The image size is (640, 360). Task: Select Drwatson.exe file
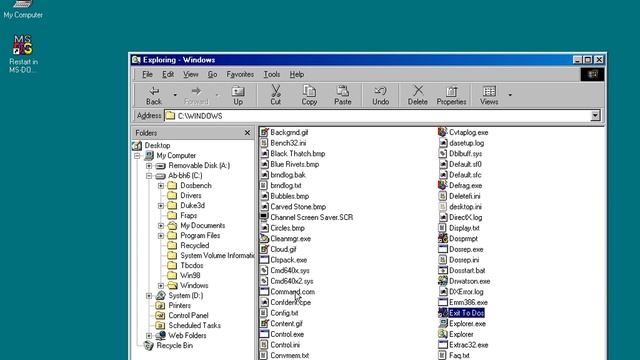point(469,281)
